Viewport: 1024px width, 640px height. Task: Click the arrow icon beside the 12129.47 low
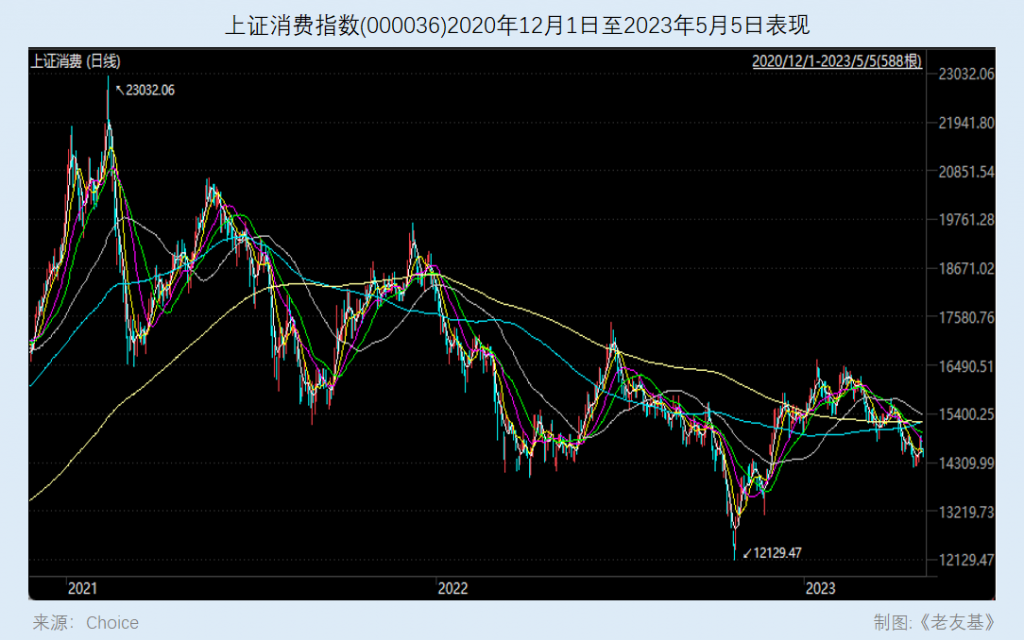pos(746,551)
